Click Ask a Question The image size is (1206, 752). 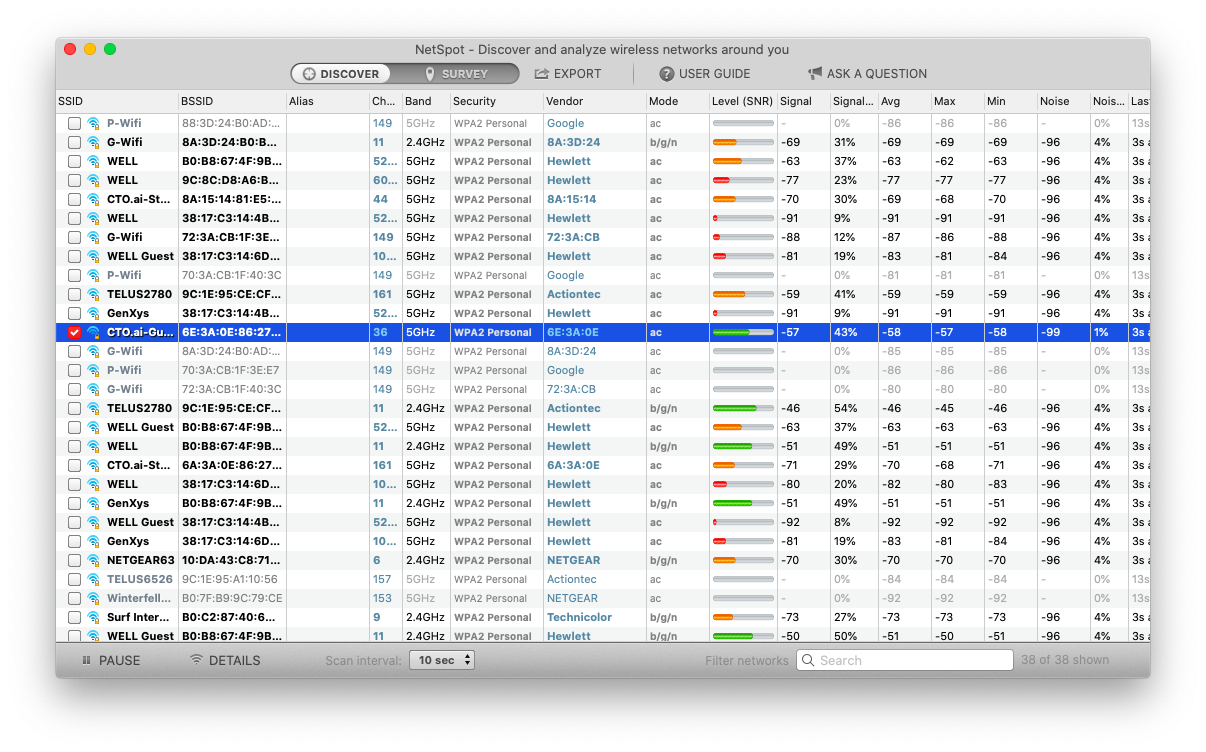tap(867, 74)
